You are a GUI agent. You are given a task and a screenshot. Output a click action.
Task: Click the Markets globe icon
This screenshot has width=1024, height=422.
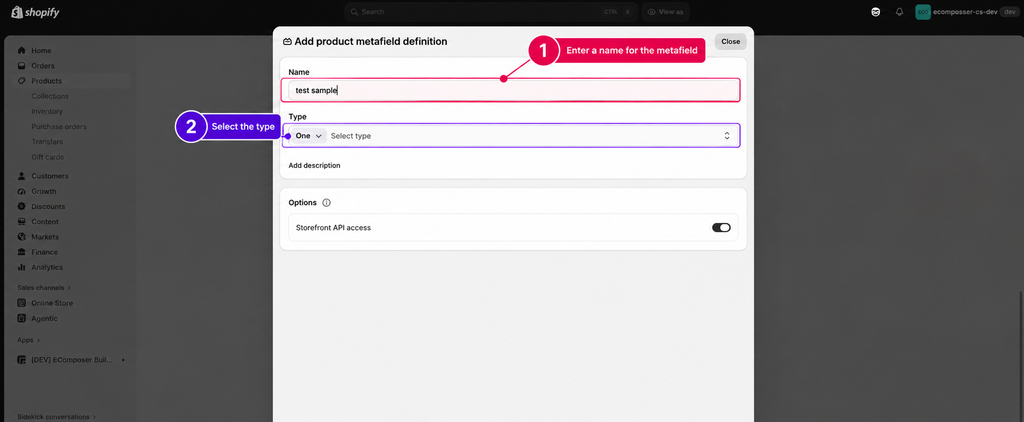(x=22, y=236)
